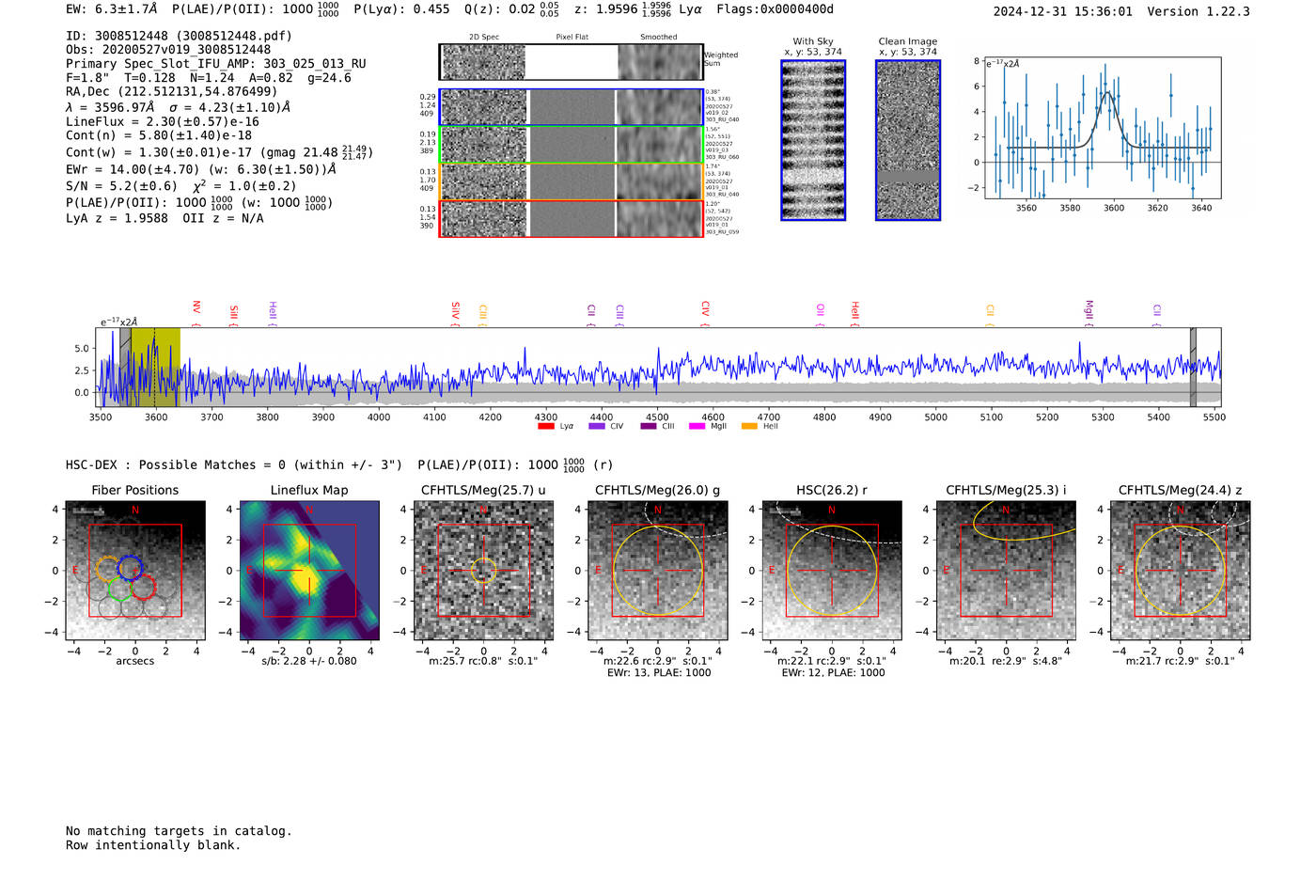Open the Lineflux Map thumbnail
This screenshot has width=1316, height=896.
[x=309, y=571]
